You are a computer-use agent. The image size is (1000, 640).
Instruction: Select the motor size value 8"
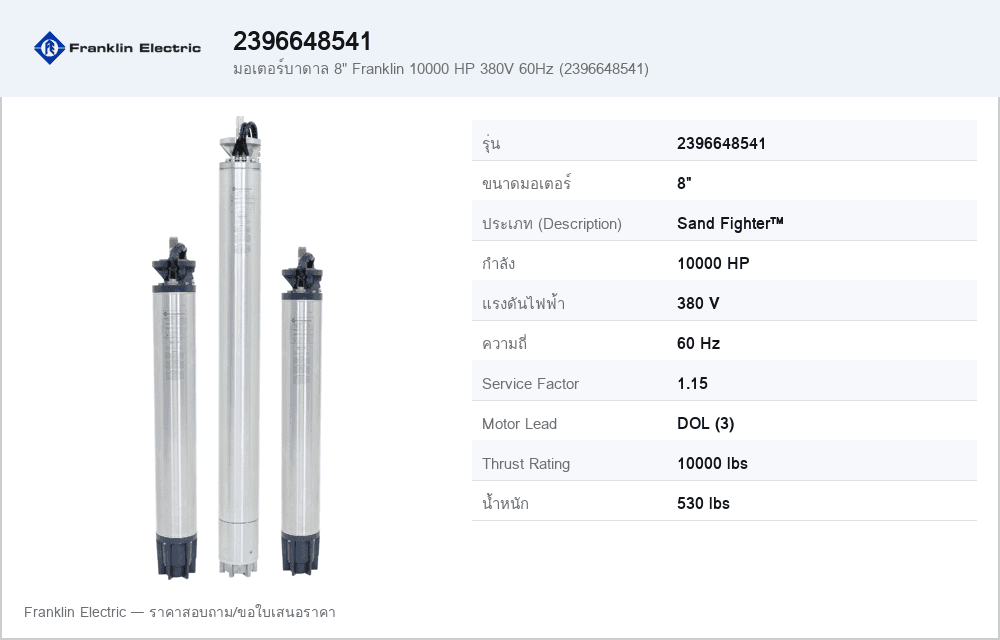click(684, 184)
